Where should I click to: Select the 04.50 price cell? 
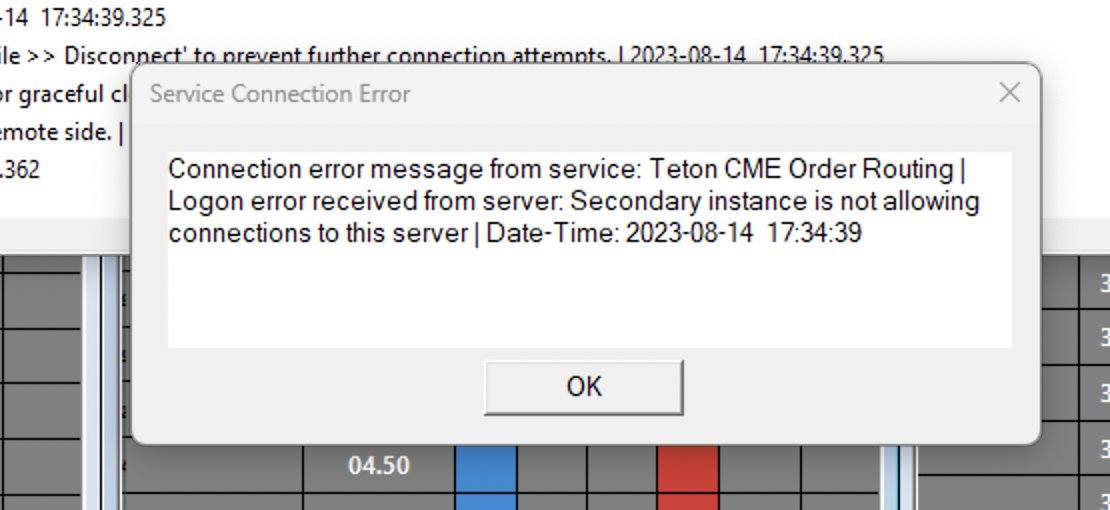(378, 466)
